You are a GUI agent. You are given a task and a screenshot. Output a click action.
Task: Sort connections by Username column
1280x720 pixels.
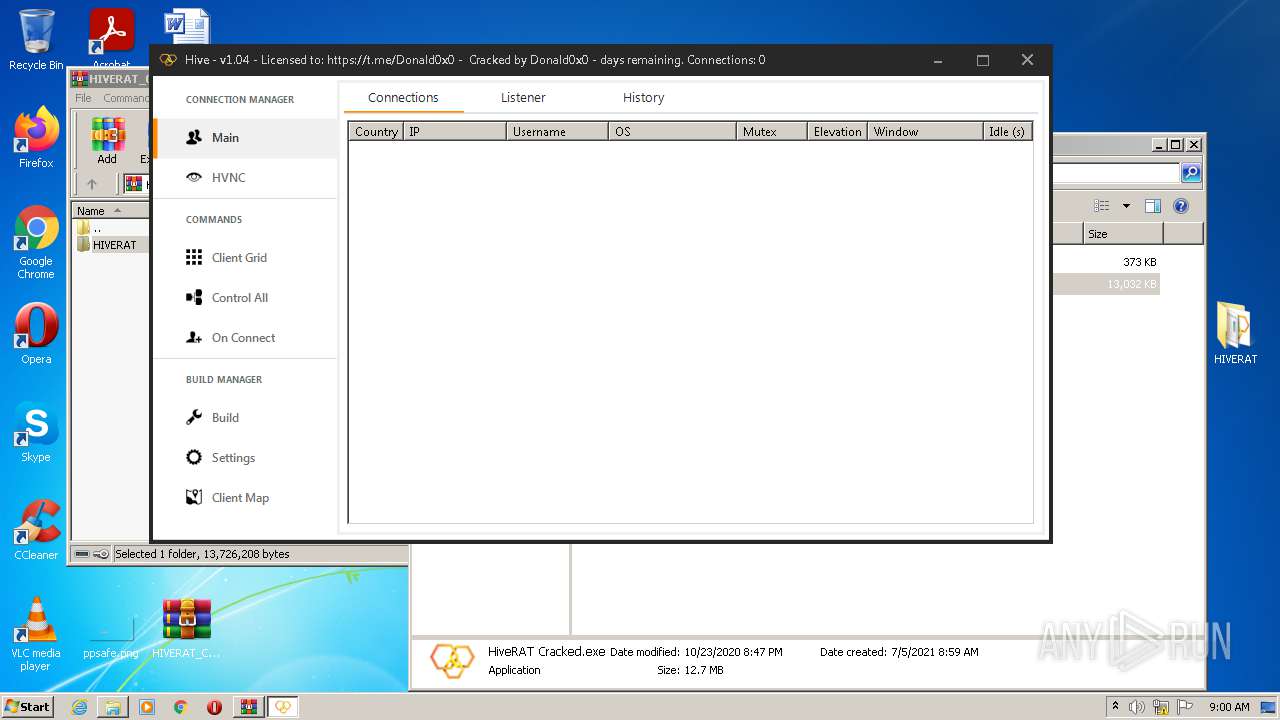point(558,132)
